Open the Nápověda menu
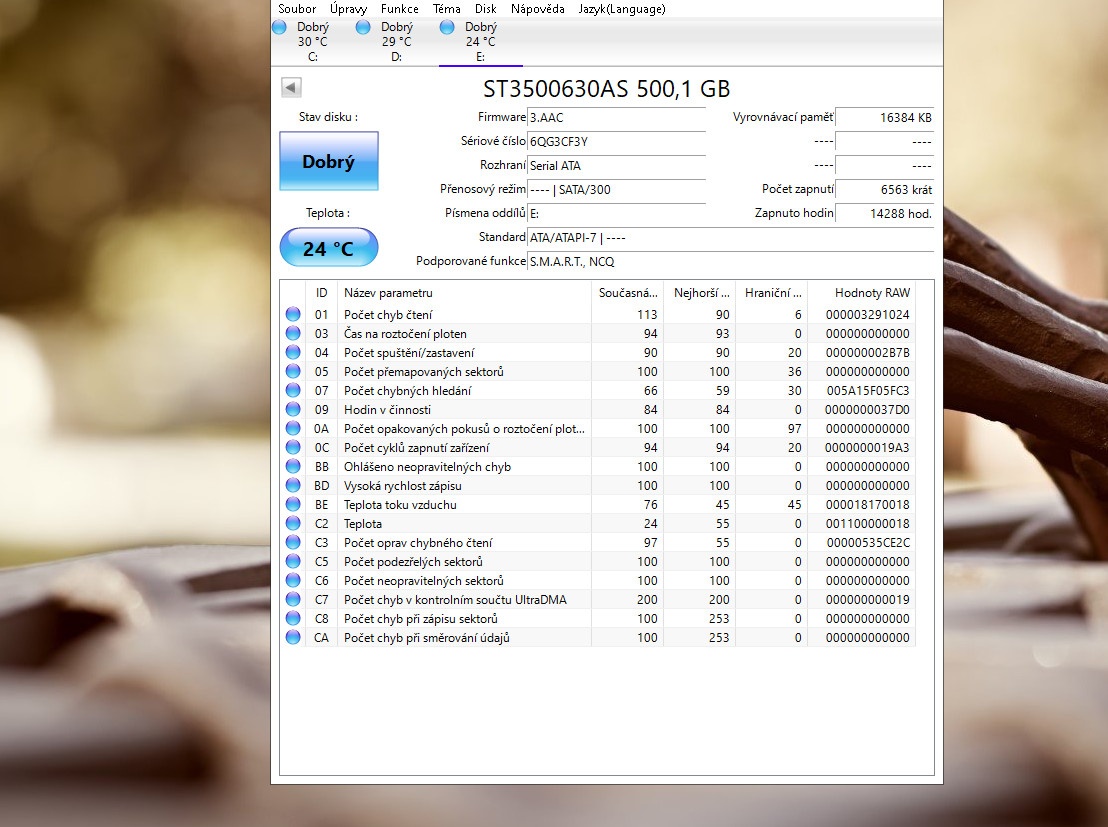The image size is (1108, 827). [x=538, y=8]
